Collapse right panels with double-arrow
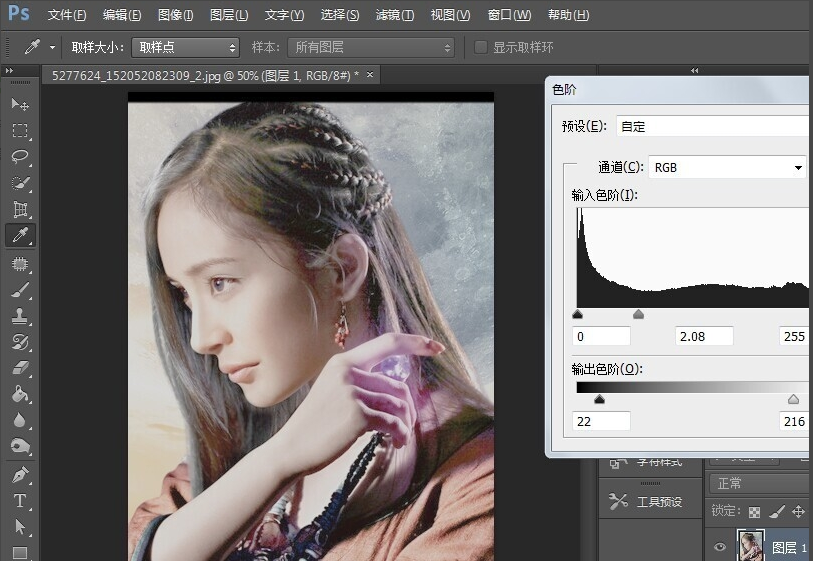 694,71
